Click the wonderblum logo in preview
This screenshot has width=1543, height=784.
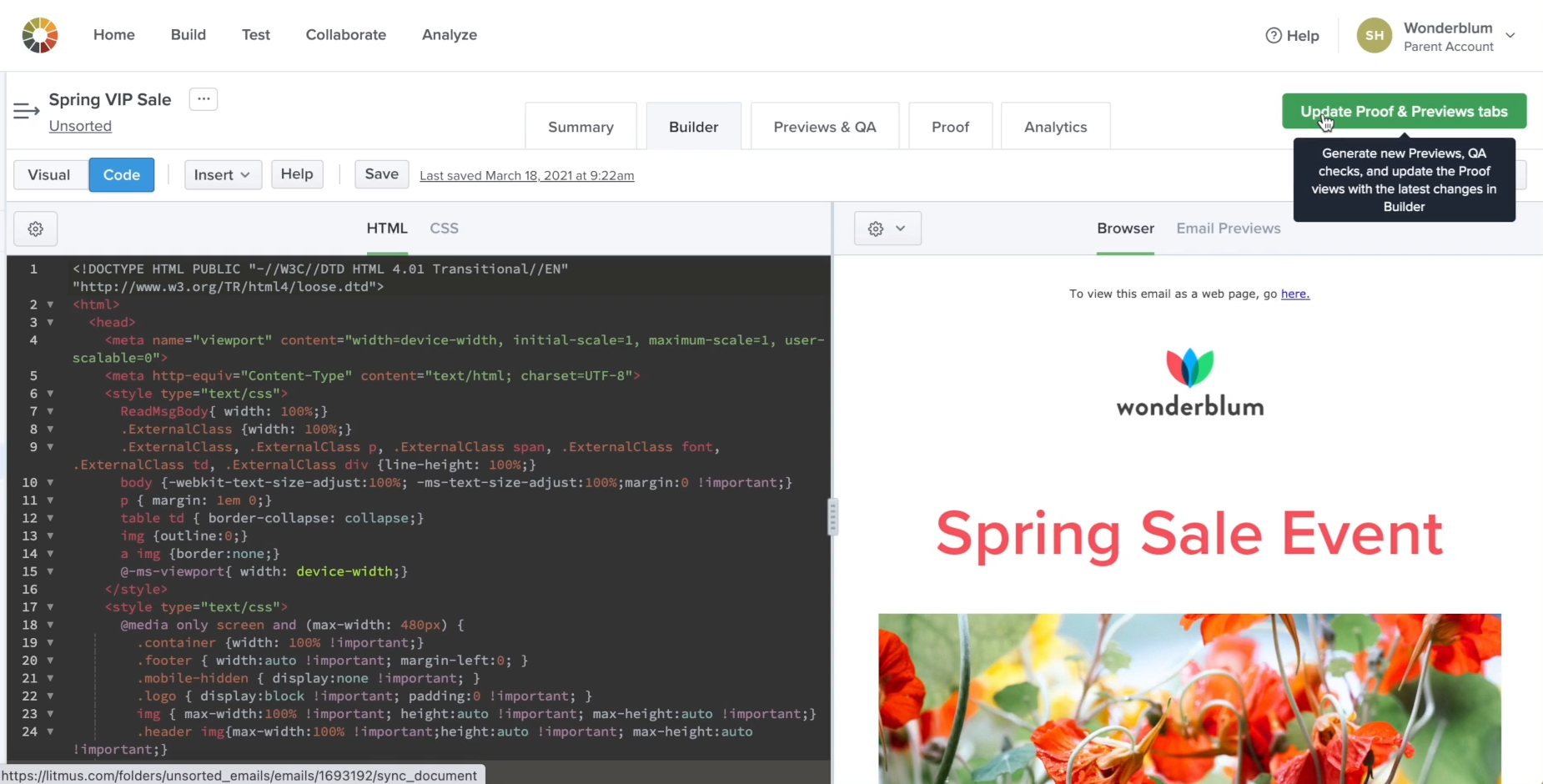click(x=1189, y=383)
